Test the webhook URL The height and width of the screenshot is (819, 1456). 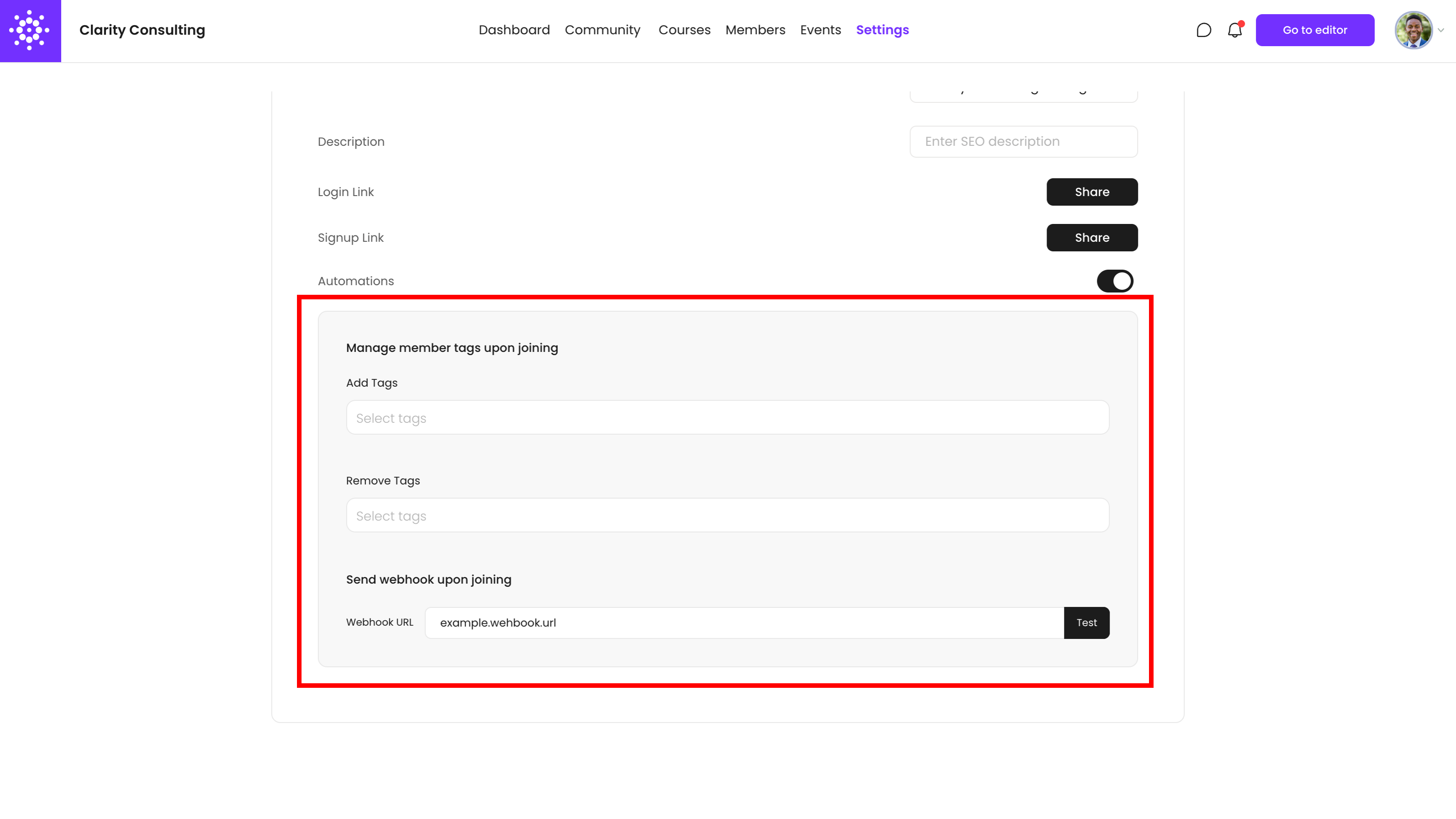[1086, 622]
